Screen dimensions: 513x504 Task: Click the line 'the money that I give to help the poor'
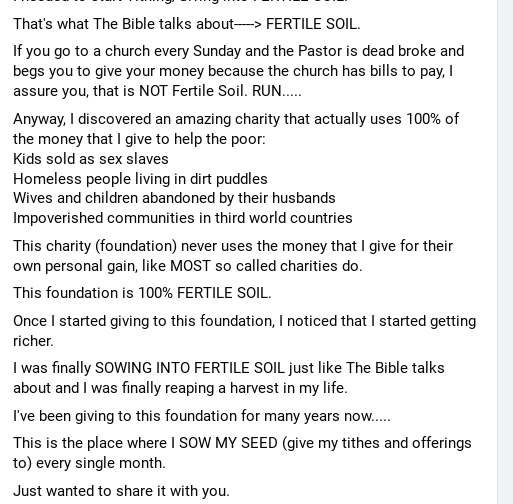(x=139, y=139)
